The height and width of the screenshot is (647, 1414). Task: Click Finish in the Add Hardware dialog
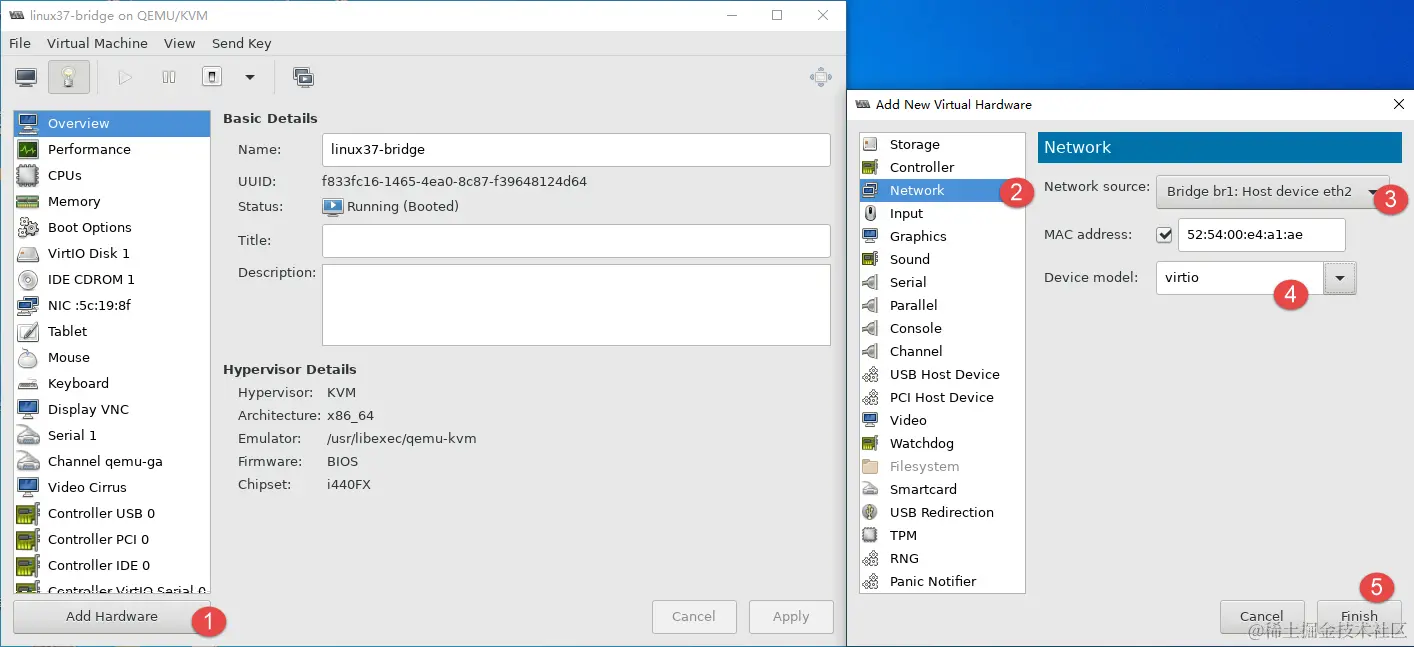coord(1358,616)
